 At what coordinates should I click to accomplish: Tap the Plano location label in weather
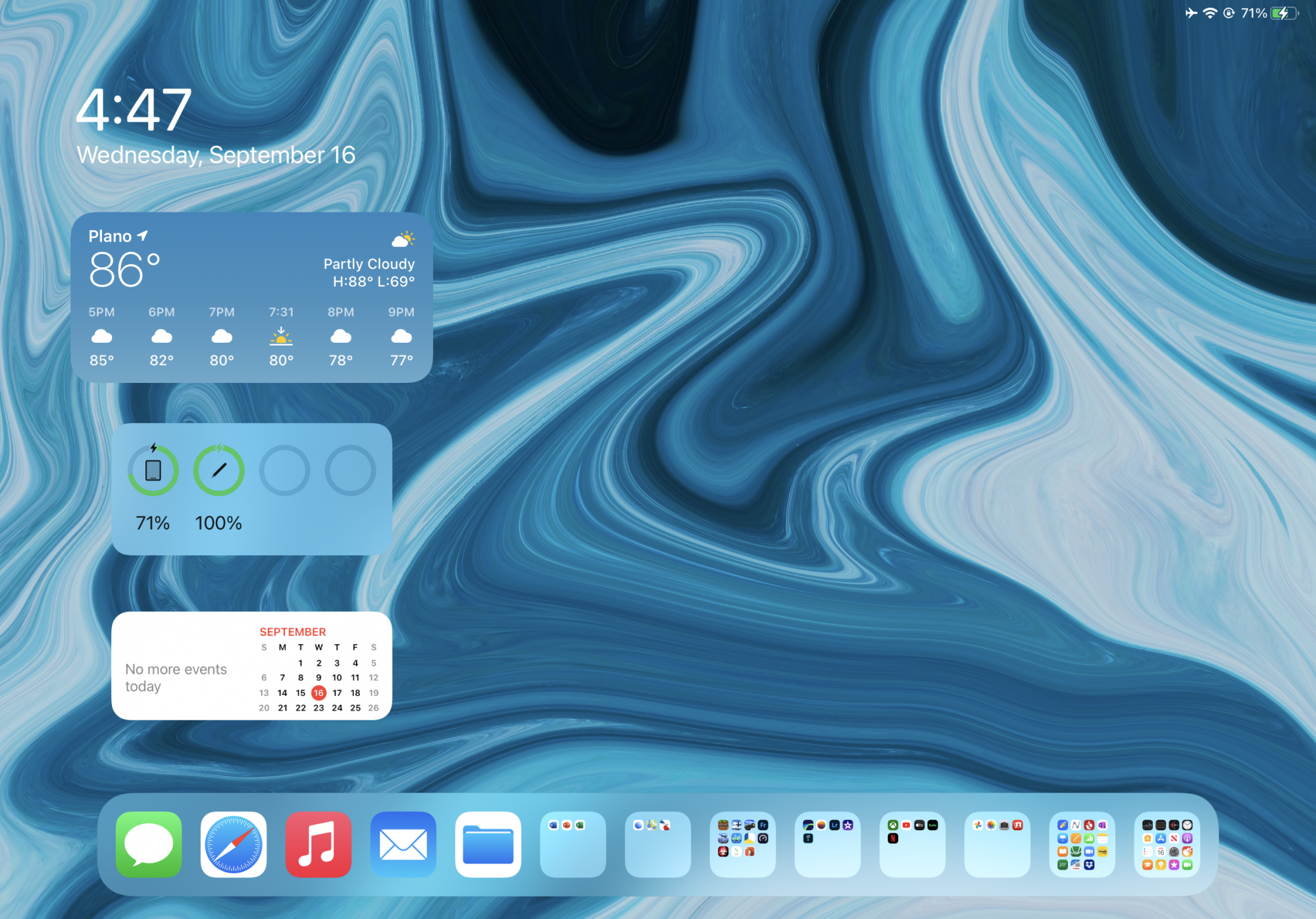tap(111, 236)
